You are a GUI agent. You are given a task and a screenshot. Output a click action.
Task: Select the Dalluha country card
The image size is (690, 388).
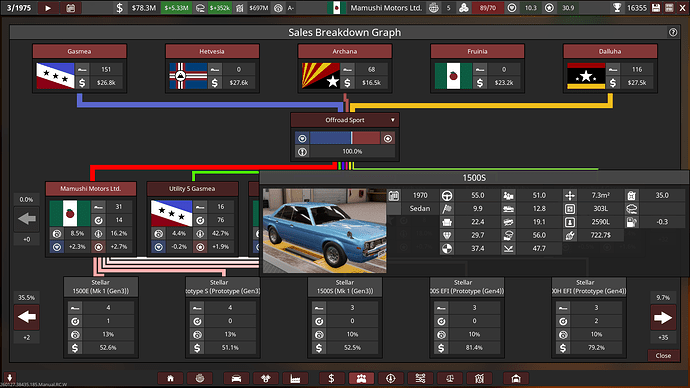tap(610, 68)
